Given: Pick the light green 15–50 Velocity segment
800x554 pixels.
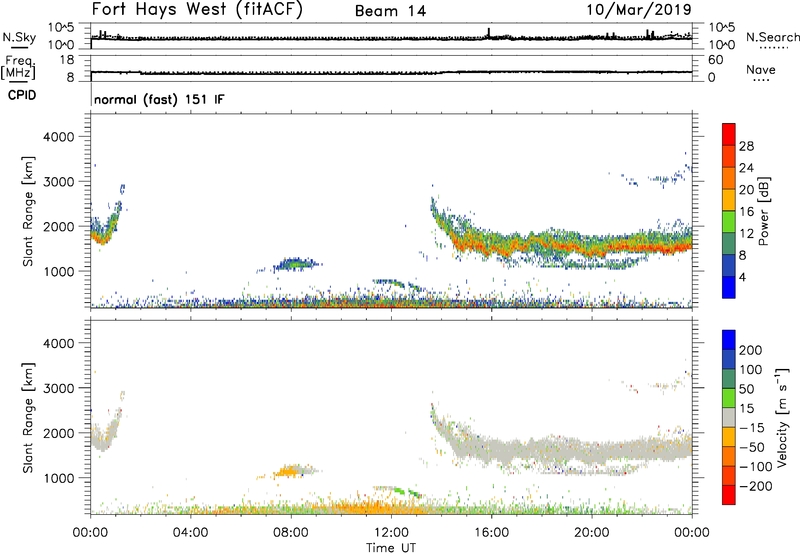Looking at the screenshot, I should (x=729, y=398).
